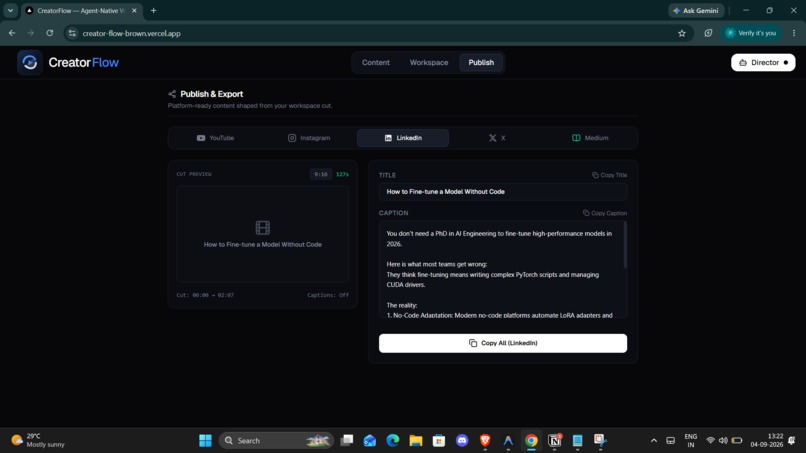The width and height of the screenshot is (806, 453).
Task: Click the cut preview film thumbnail
Action: [x=263, y=234]
